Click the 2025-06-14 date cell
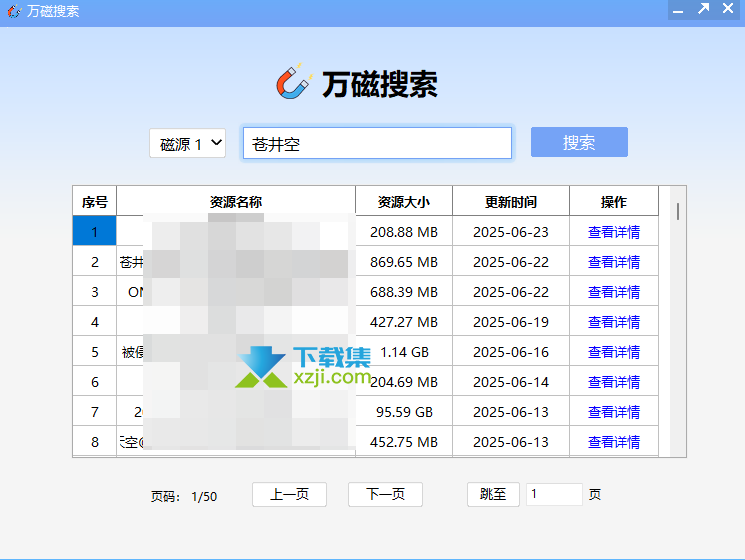745x560 pixels. pos(511,381)
